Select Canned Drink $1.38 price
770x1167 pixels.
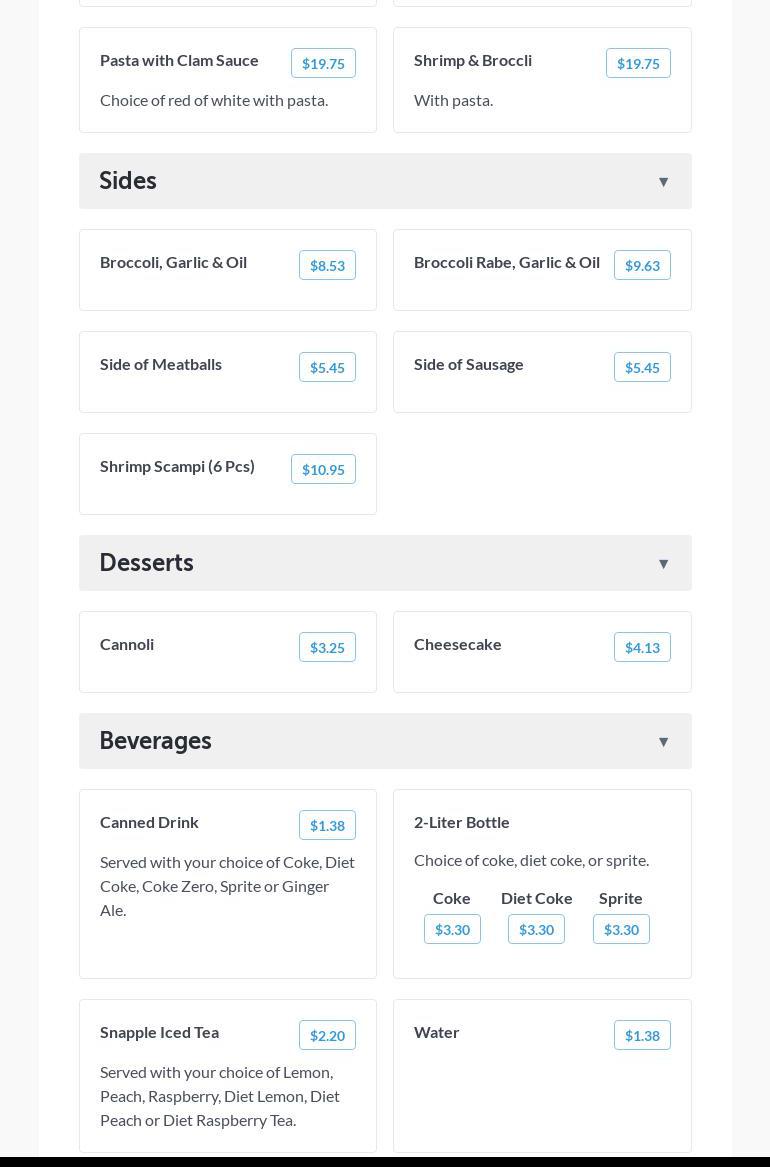coord(327,825)
